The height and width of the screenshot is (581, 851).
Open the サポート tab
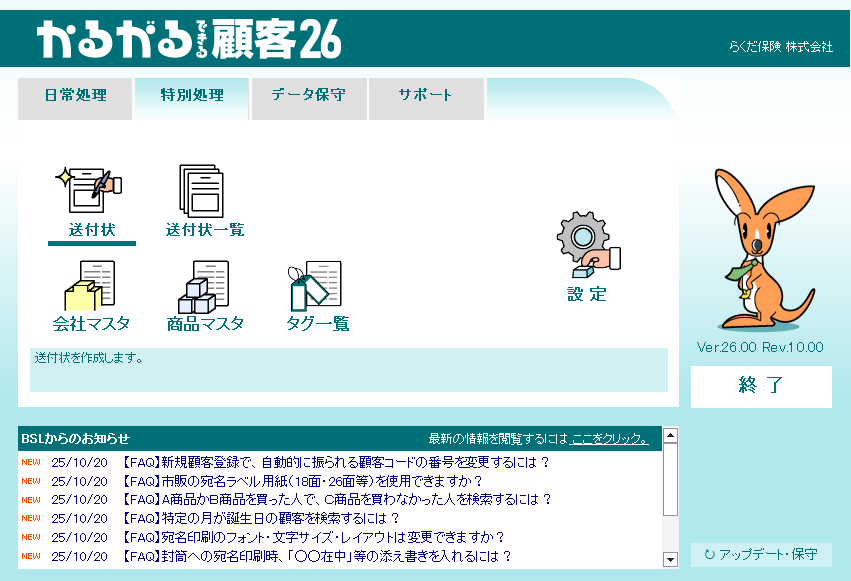pos(426,96)
